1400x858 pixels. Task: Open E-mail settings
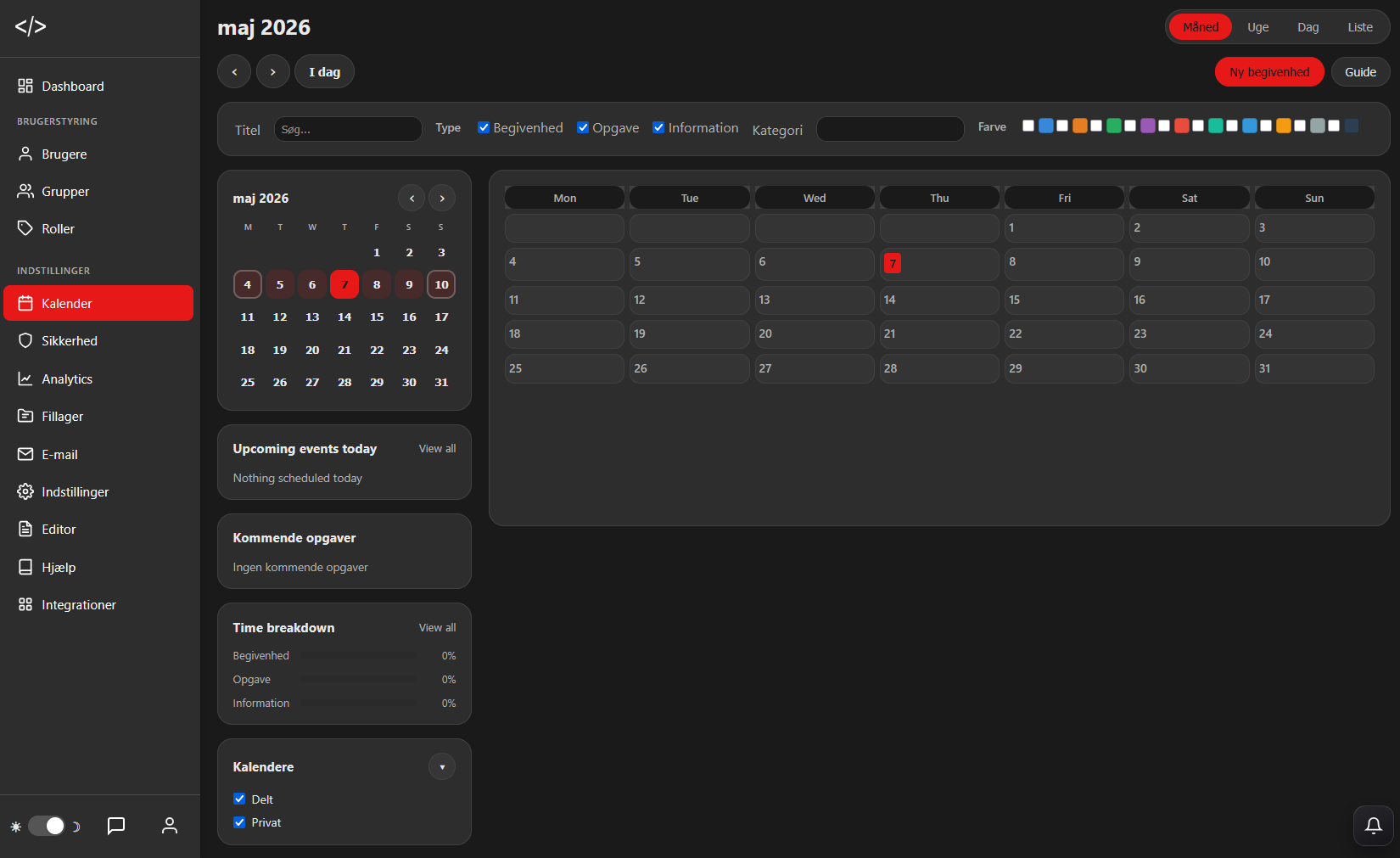[x=100, y=454]
